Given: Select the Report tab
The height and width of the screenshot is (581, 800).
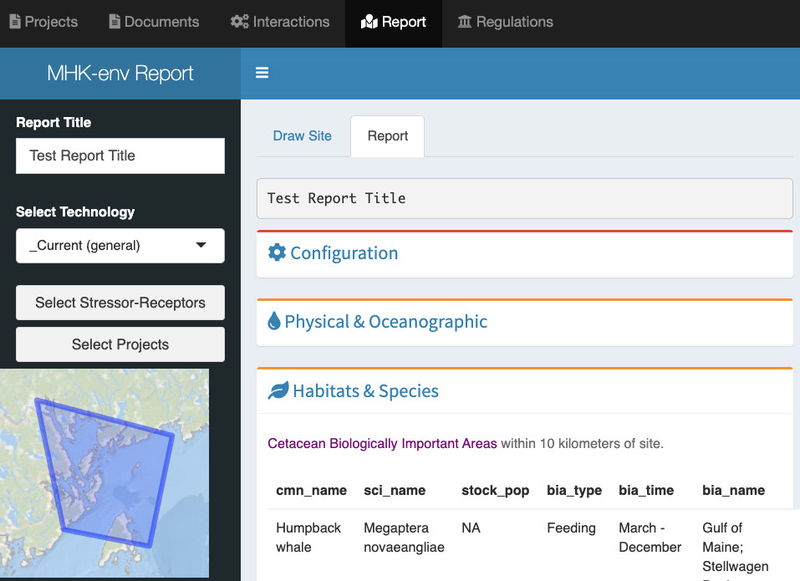Looking at the screenshot, I should [x=387, y=135].
